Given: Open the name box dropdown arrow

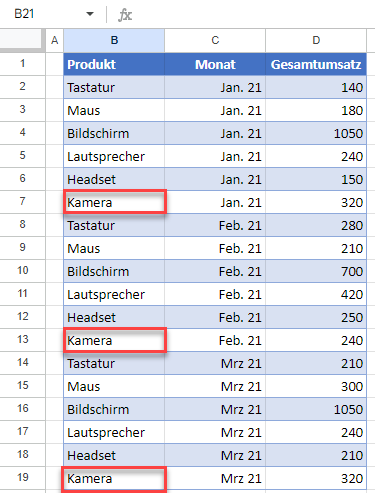Looking at the screenshot, I should [90, 14].
